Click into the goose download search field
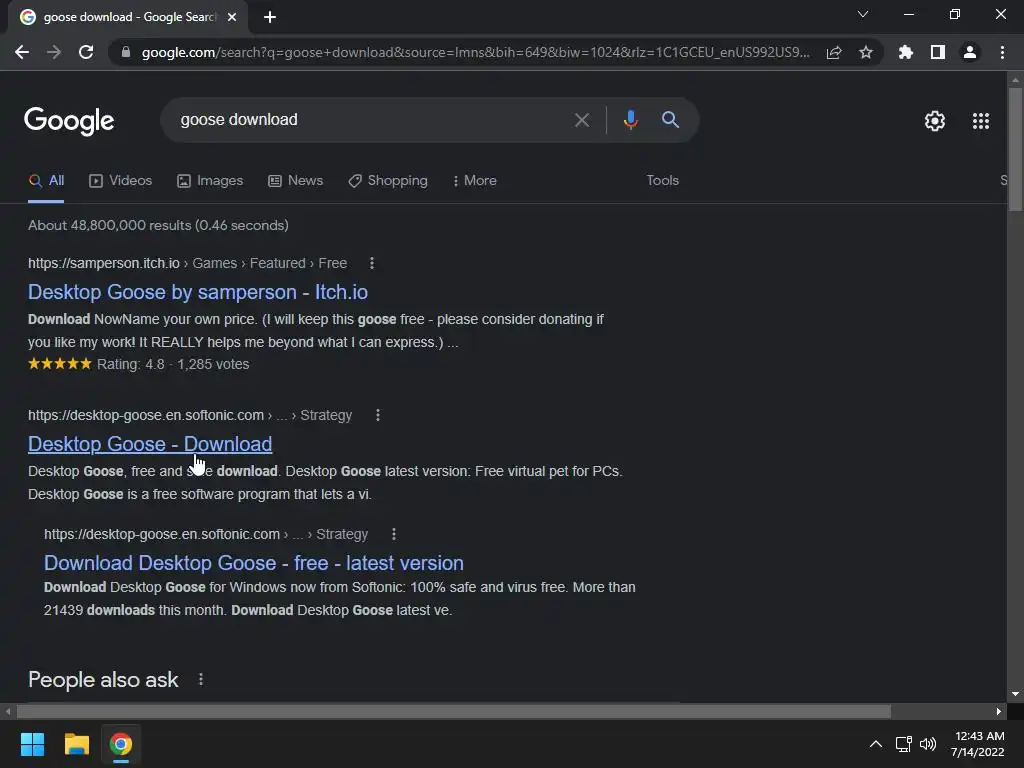 click(366, 120)
